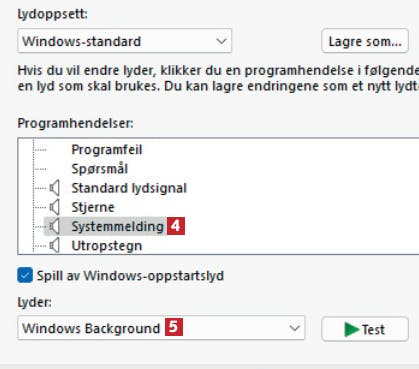The image size is (419, 369).
Task: Click the Windows Background sound selection
Action: pyautogui.click(x=91, y=328)
